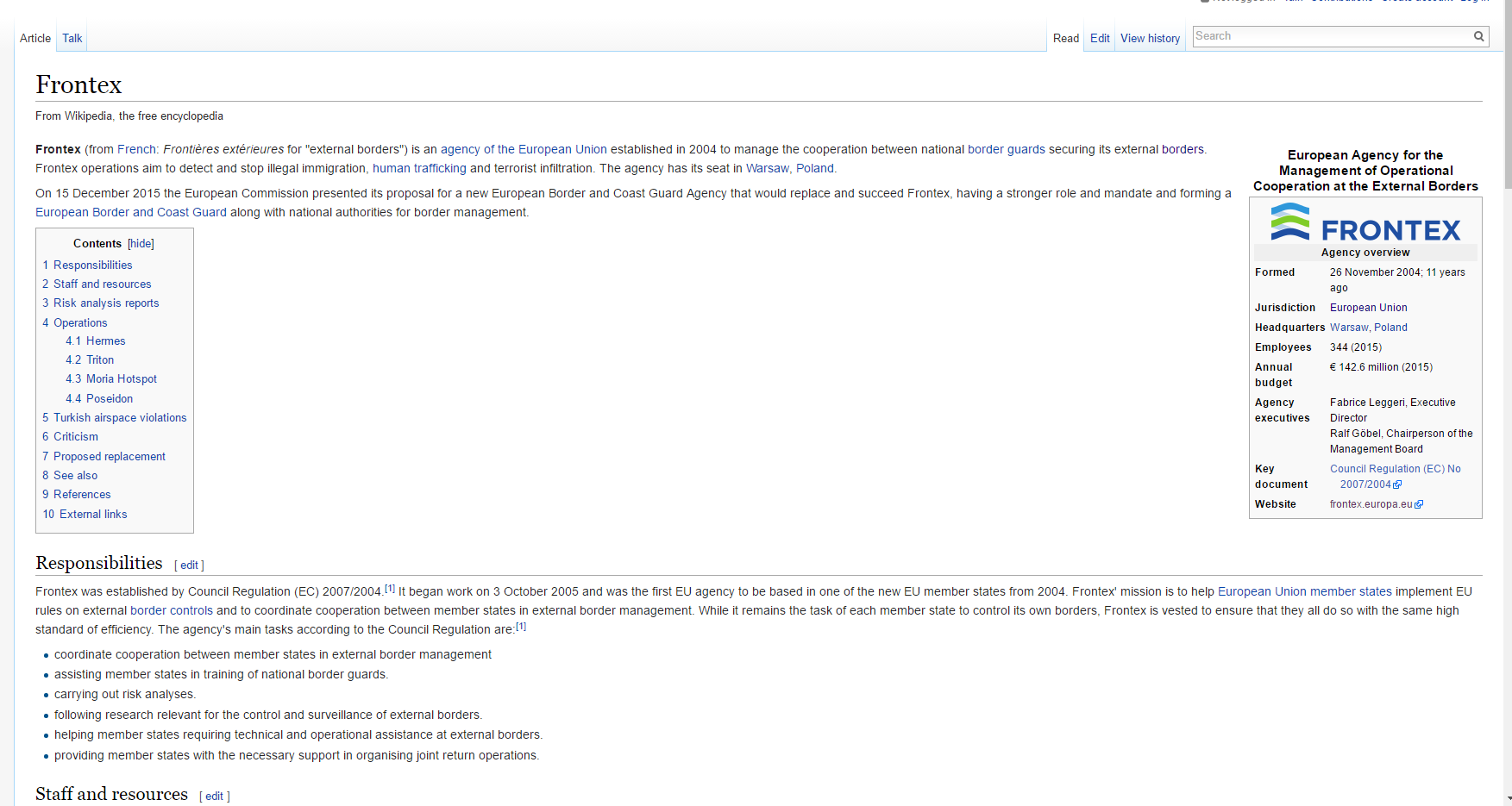The image size is (1512, 806).
Task: Click the Frontex logo image
Action: pos(1365,222)
